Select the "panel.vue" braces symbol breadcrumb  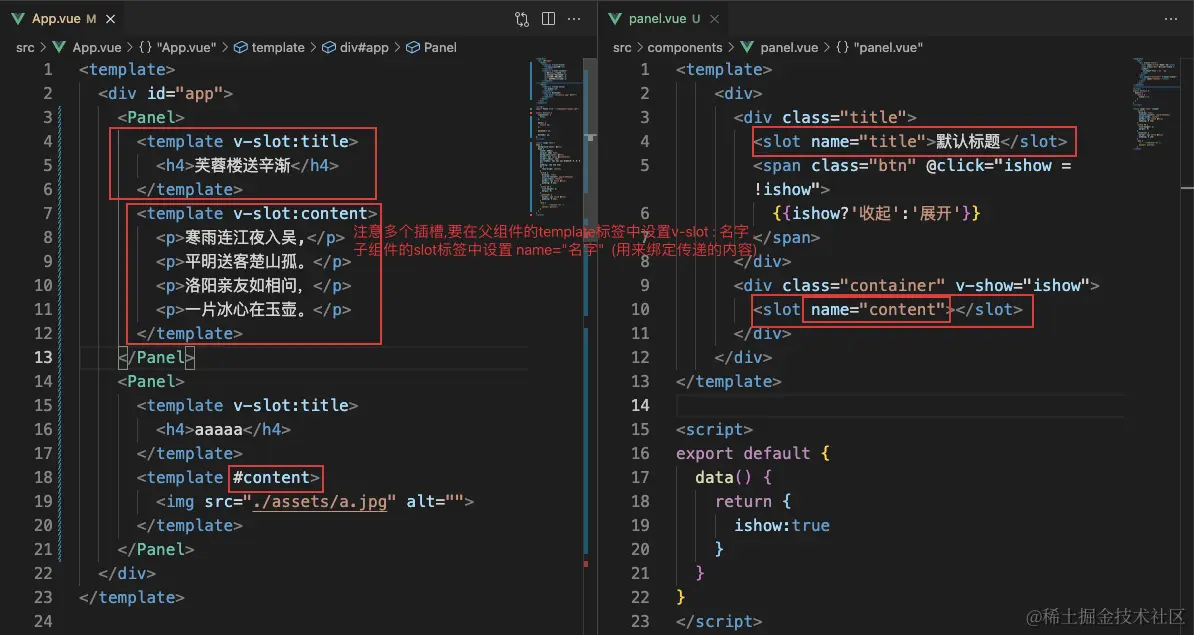click(x=879, y=47)
